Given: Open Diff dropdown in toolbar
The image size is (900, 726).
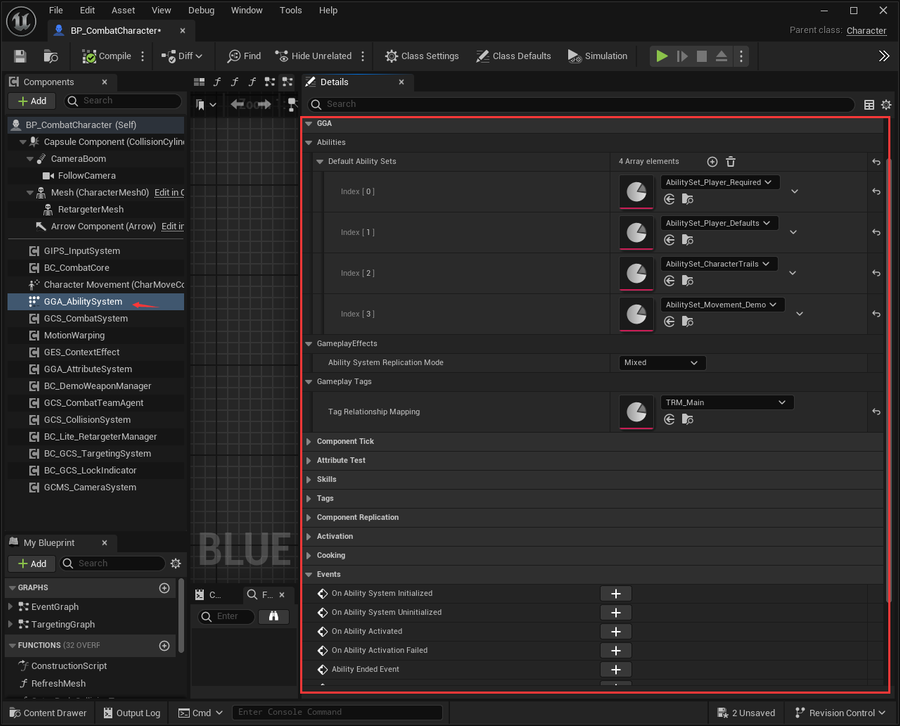Looking at the screenshot, I should tap(182, 56).
